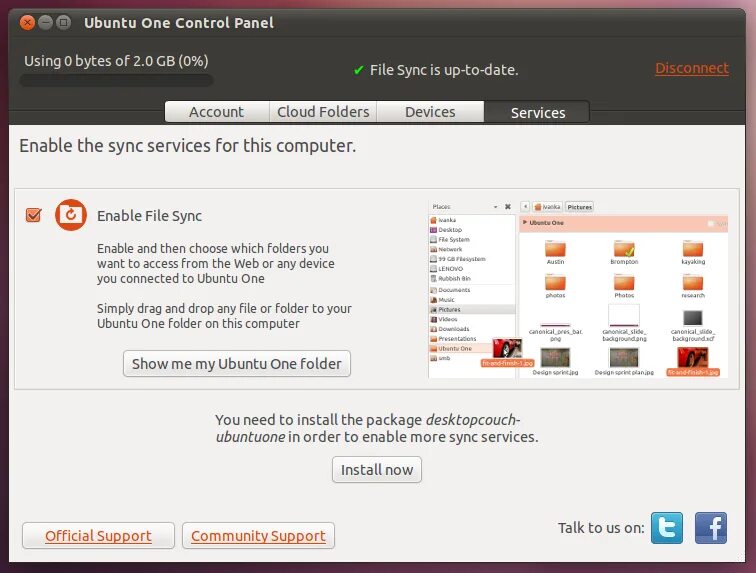Click the green sync status checkmark
This screenshot has height=573, width=756.
(x=358, y=70)
